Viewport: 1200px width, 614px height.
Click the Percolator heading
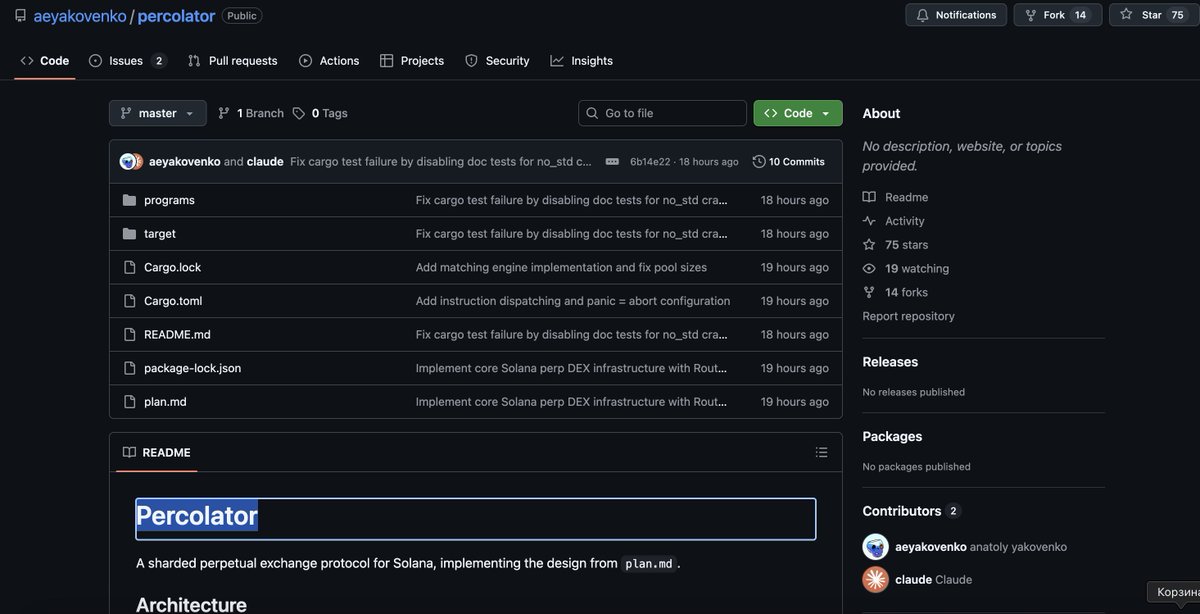tap(197, 516)
